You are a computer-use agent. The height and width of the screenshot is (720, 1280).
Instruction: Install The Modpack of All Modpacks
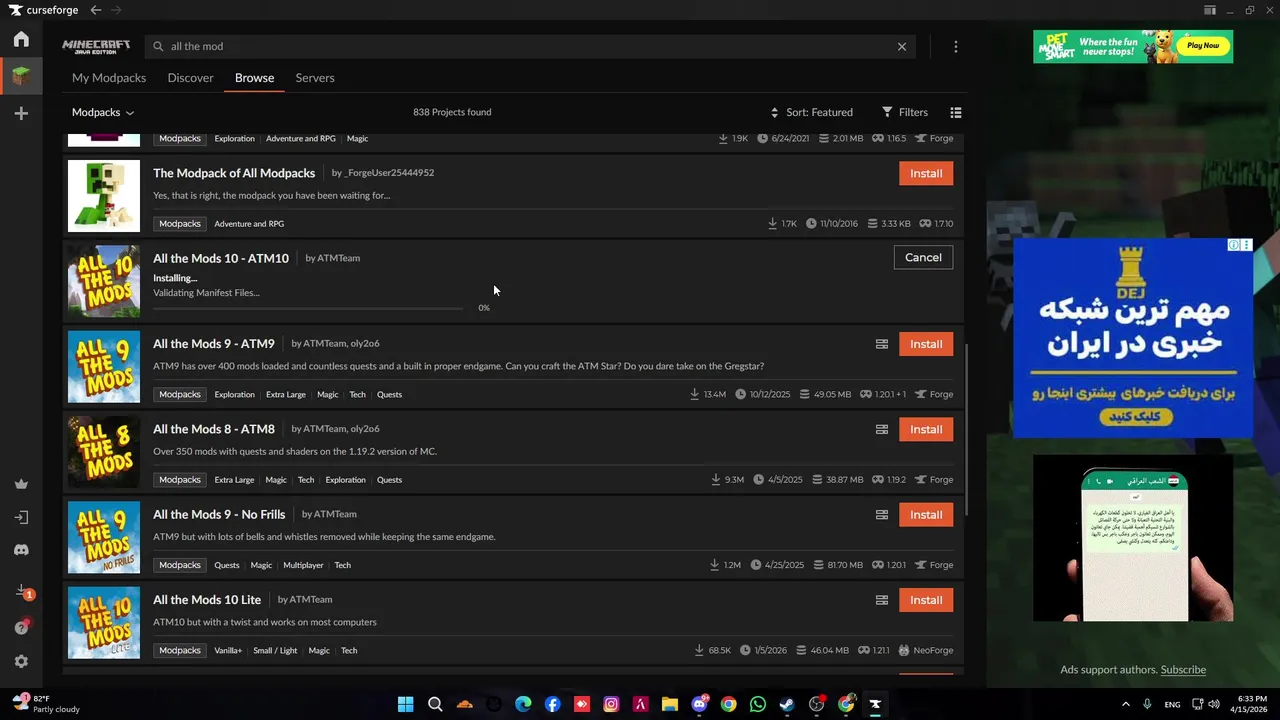point(926,173)
